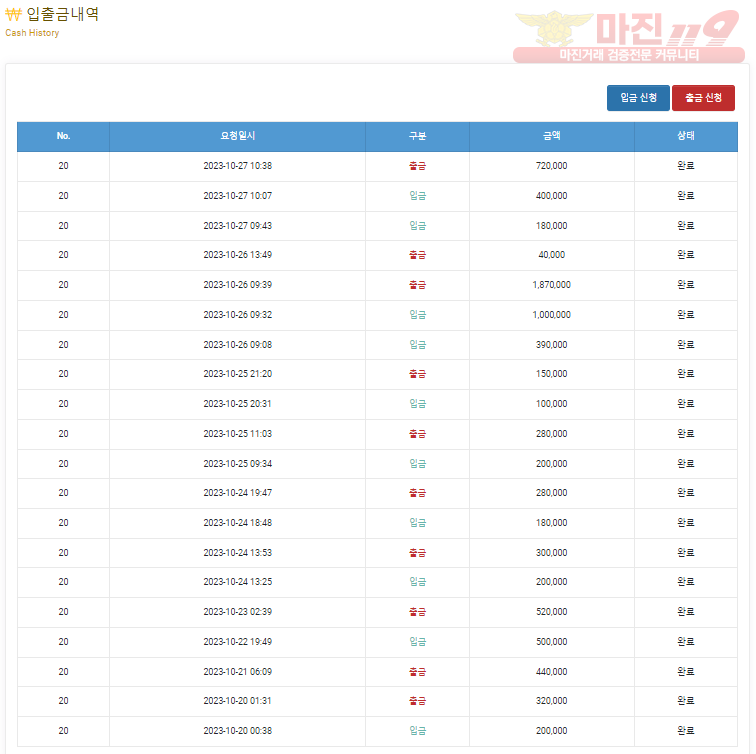
Task: Click the No. column header
Action: point(63,136)
